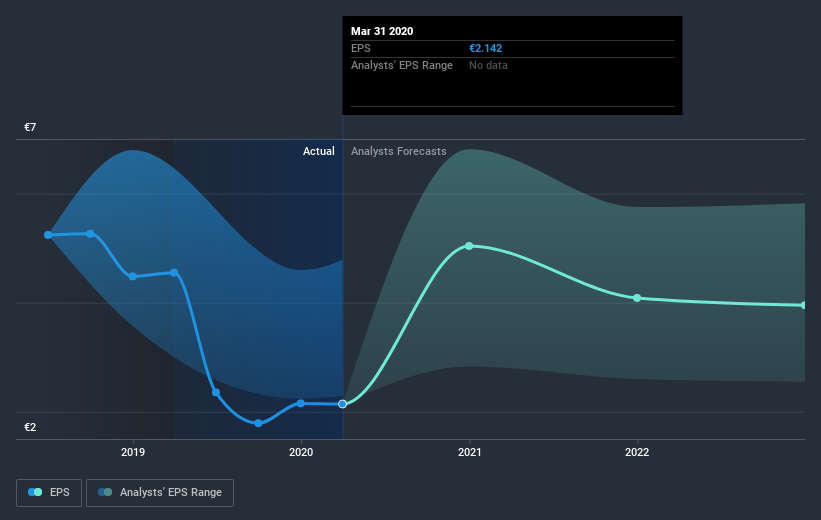821x520 pixels.
Task: Toggle the Analysts' EPS Range legend
Action: pyautogui.click(x=160, y=492)
